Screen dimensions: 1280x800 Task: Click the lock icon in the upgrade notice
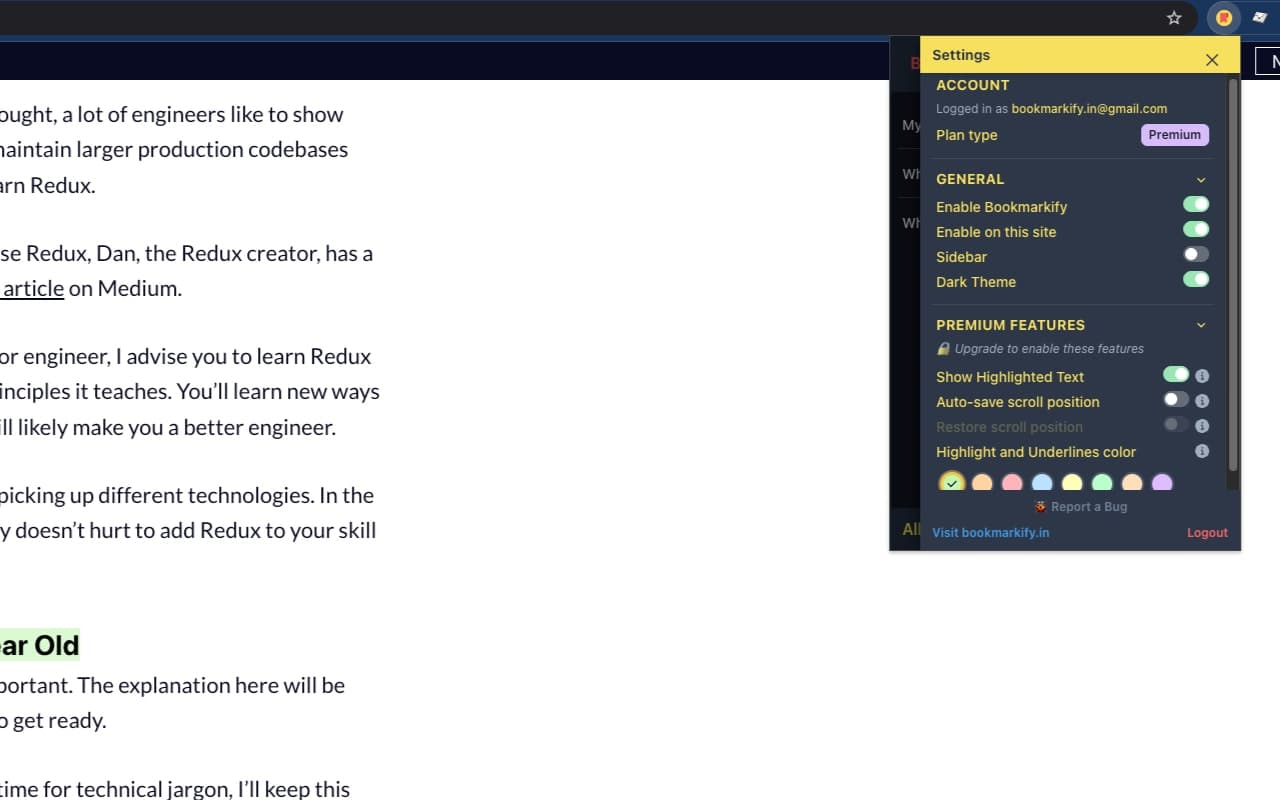[943, 348]
